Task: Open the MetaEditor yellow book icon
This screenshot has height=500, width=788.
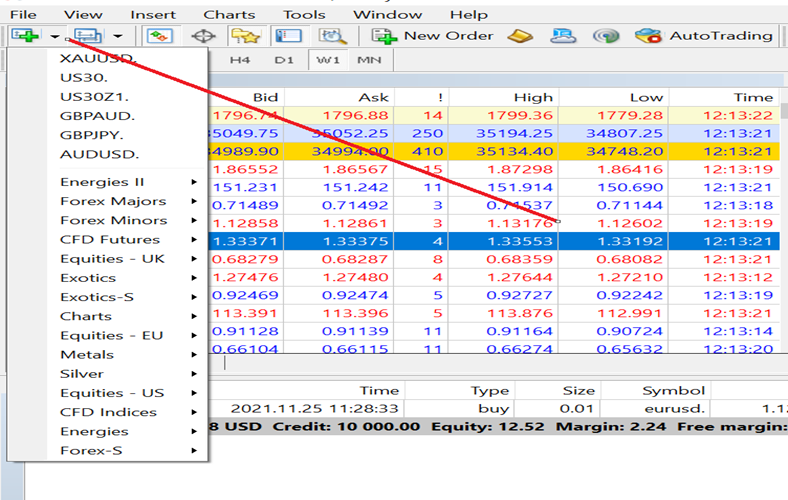Action: (x=520, y=36)
